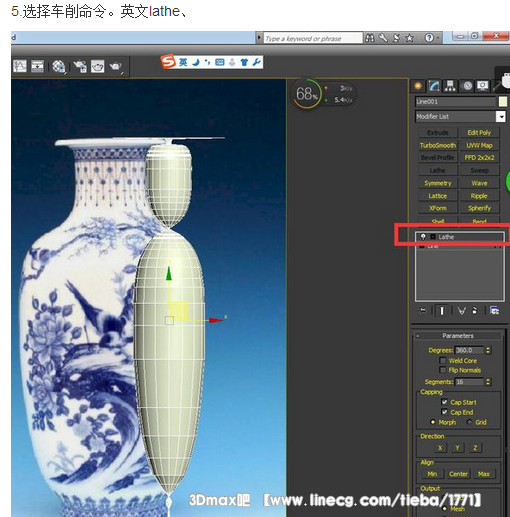This screenshot has width=510, height=517.
Task: Open Sogou soft keyboard icon
Action: [220, 62]
